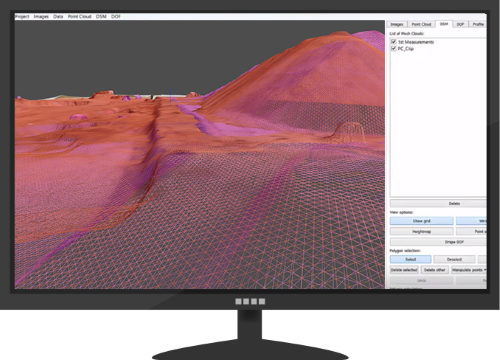This screenshot has width=500, height=360.
Task: Switch to the DOF tab in side panel
Action: click(x=460, y=24)
